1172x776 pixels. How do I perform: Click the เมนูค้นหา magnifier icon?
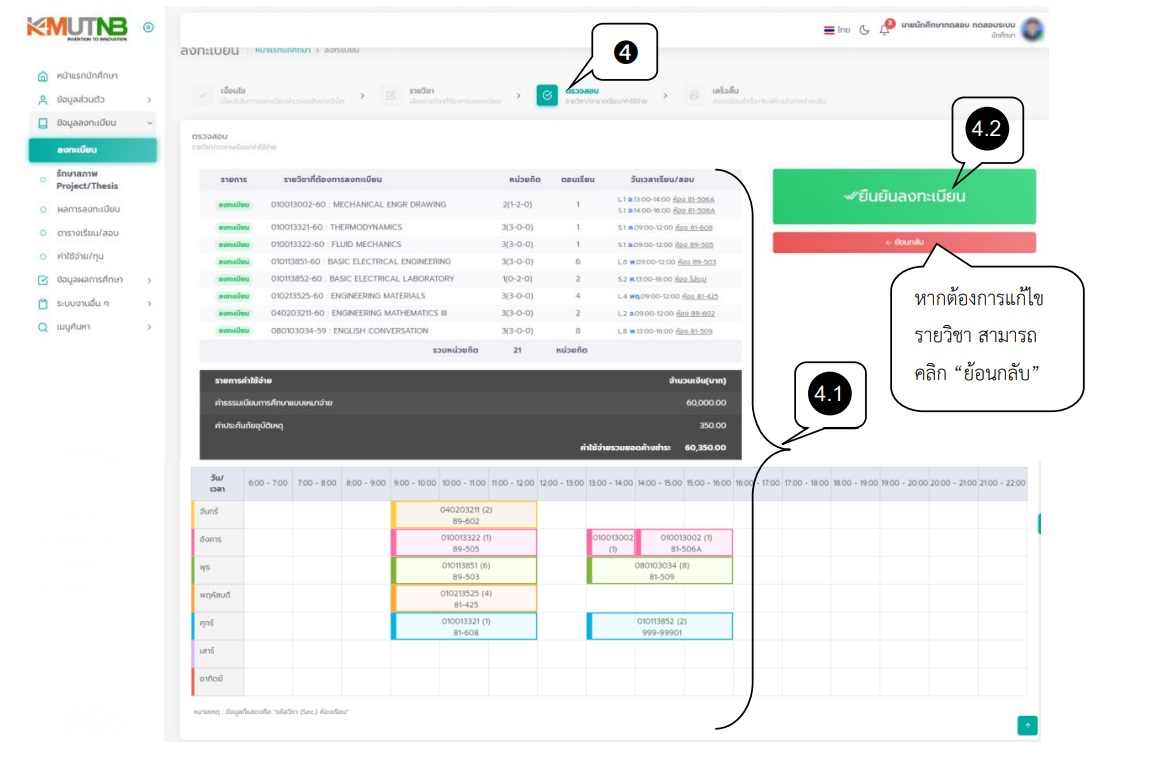43,327
